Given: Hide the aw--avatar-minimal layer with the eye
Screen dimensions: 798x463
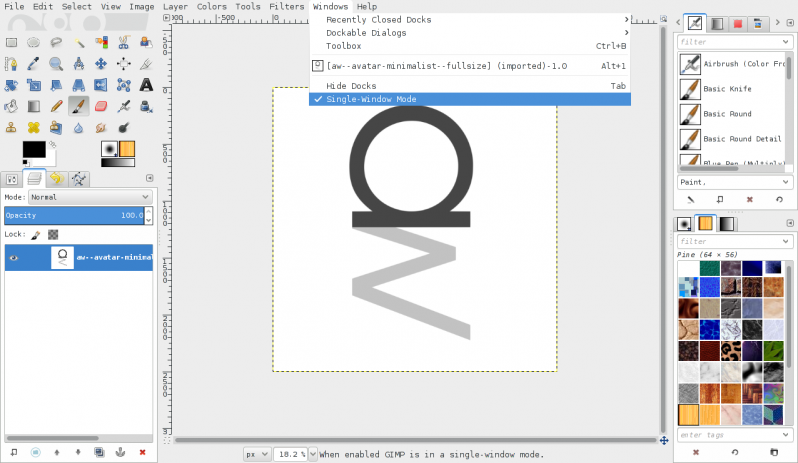Looking at the screenshot, I should [14, 257].
